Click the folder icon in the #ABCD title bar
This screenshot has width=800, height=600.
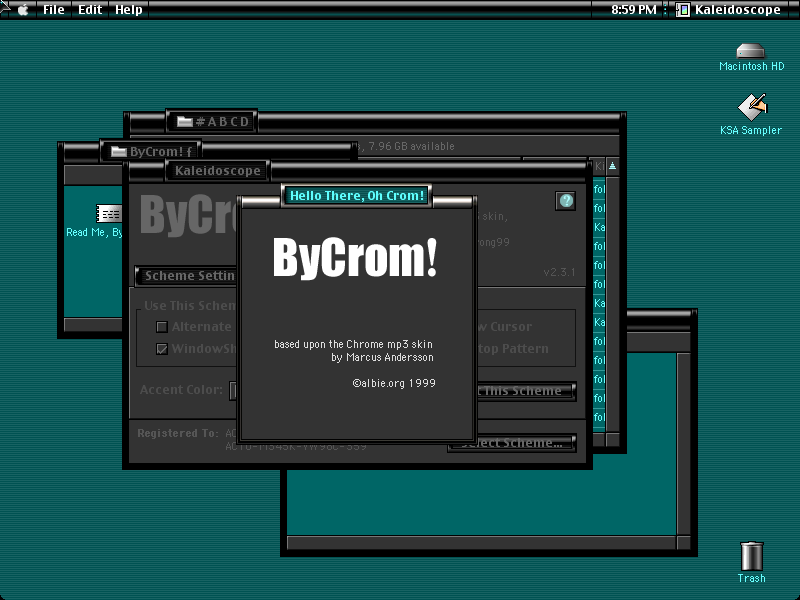pyautogui.click(x=185, y=121)
